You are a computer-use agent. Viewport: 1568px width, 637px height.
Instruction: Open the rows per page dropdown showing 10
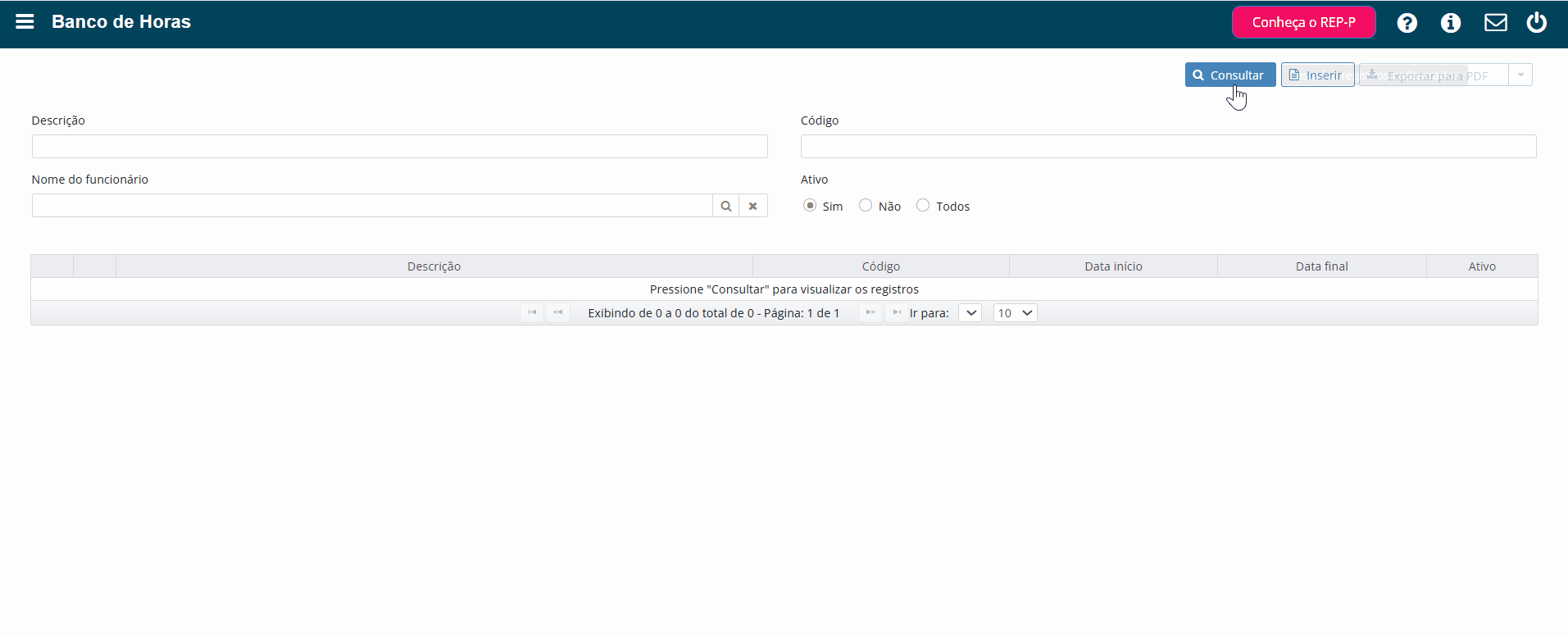(x=1016, y=312)
